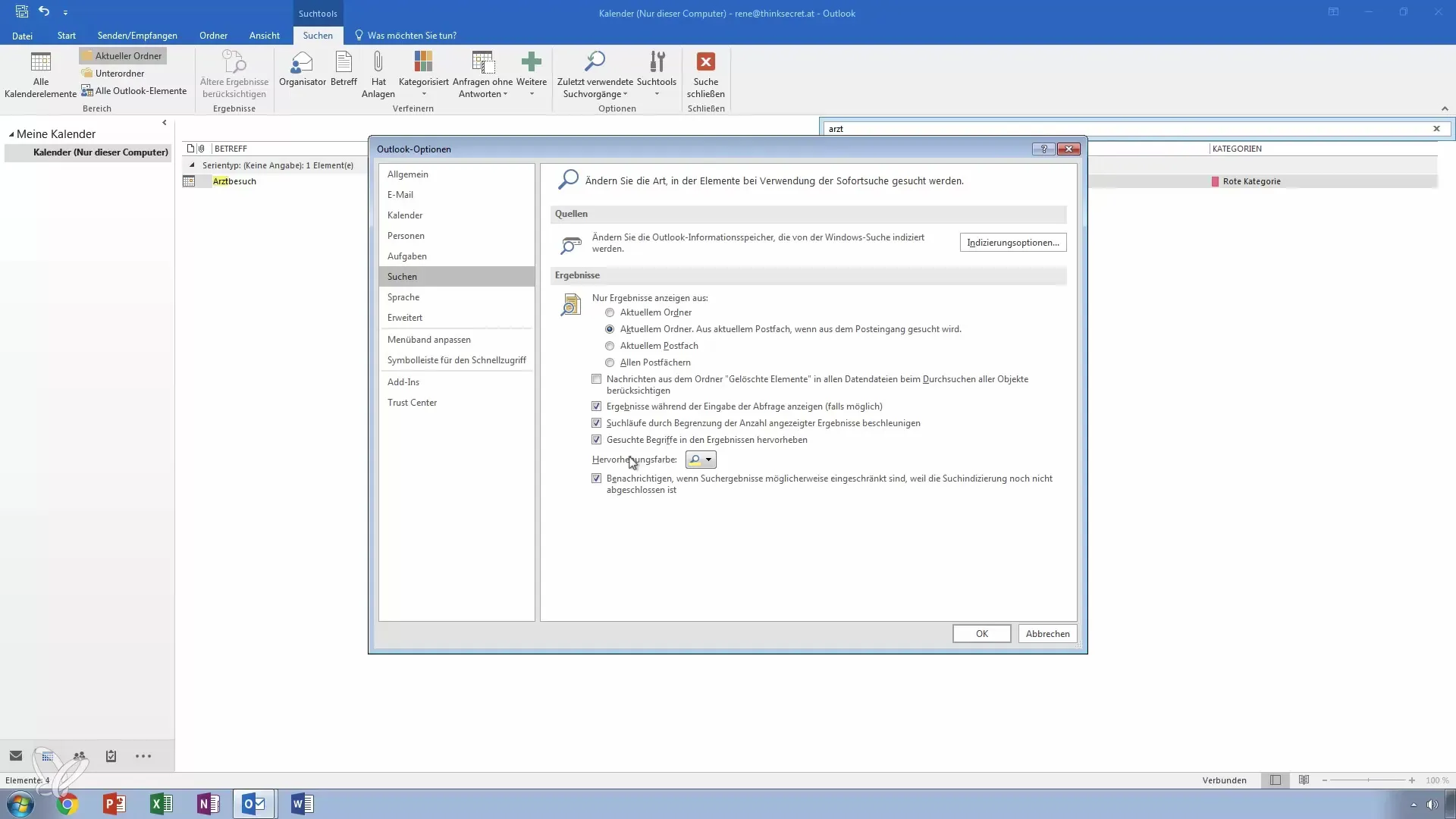Collapse the Meine Kalender group
This screenshot has height=819, width=1456.
(x=11, y=134)
